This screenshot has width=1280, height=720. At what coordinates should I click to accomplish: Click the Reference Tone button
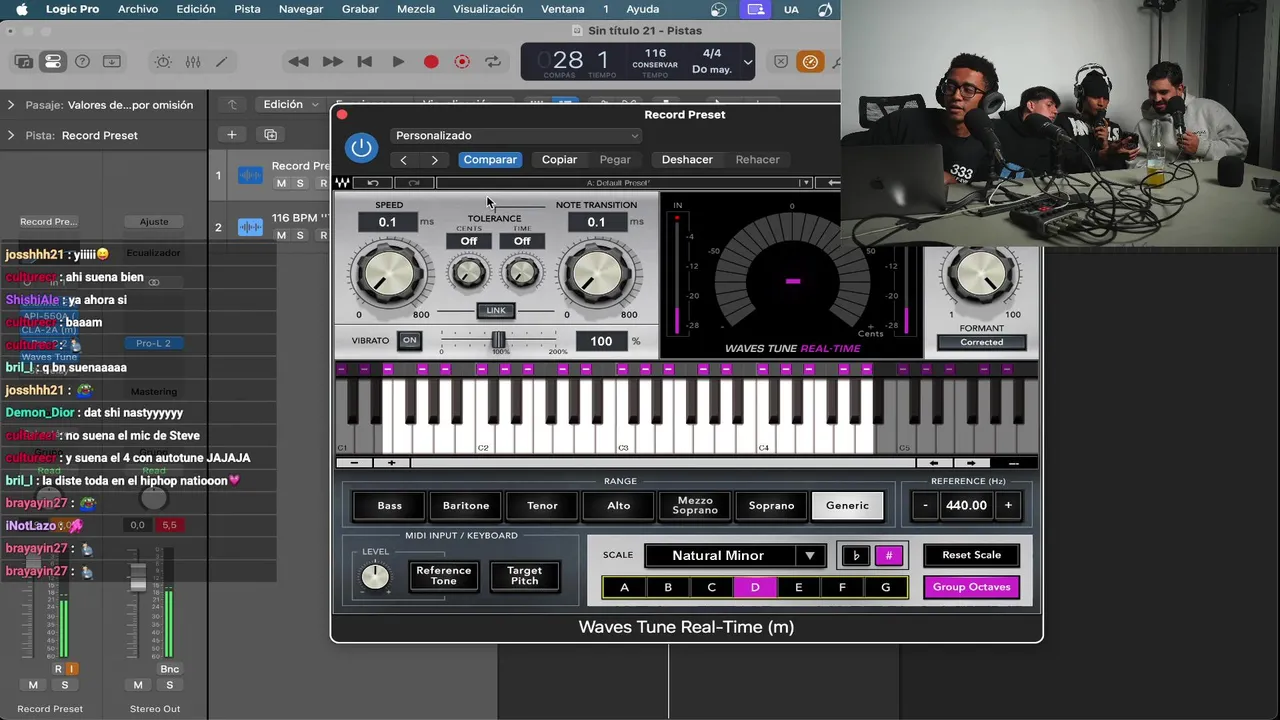click(443, 576)
